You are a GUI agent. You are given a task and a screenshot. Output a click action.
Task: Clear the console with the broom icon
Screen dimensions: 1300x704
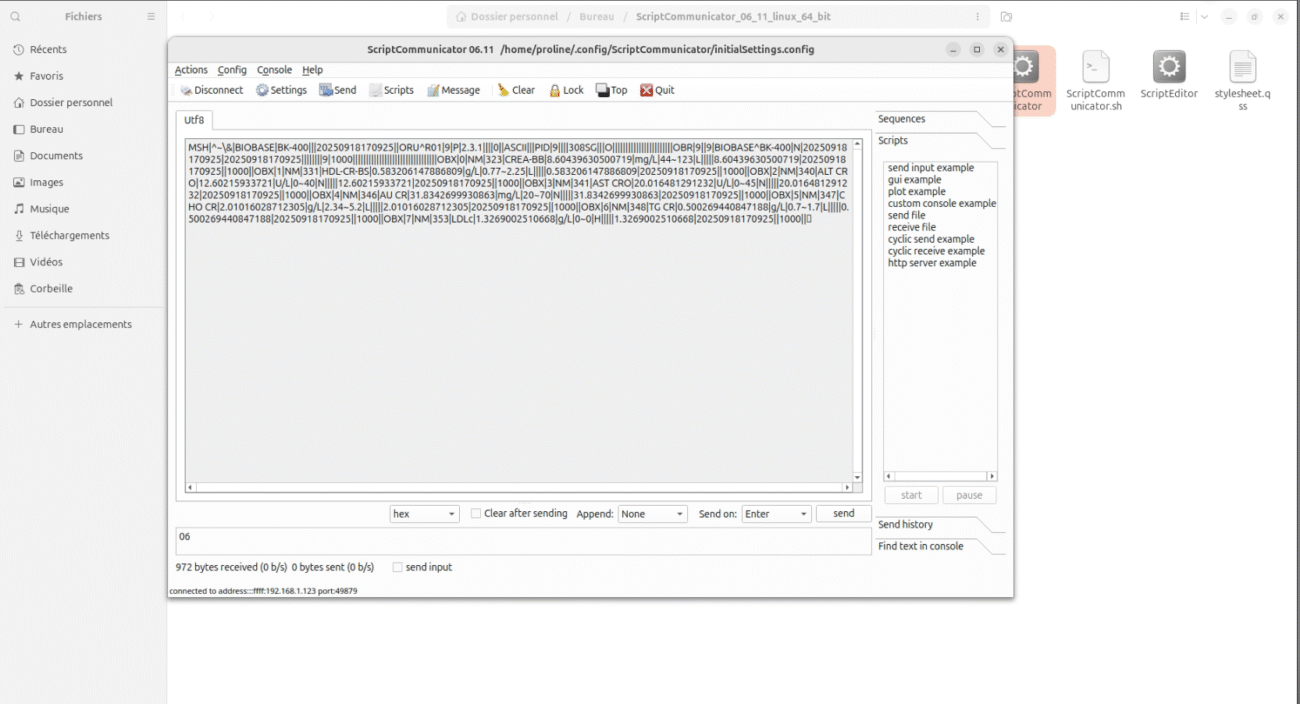pyautogui.click(x=516, y=90)
